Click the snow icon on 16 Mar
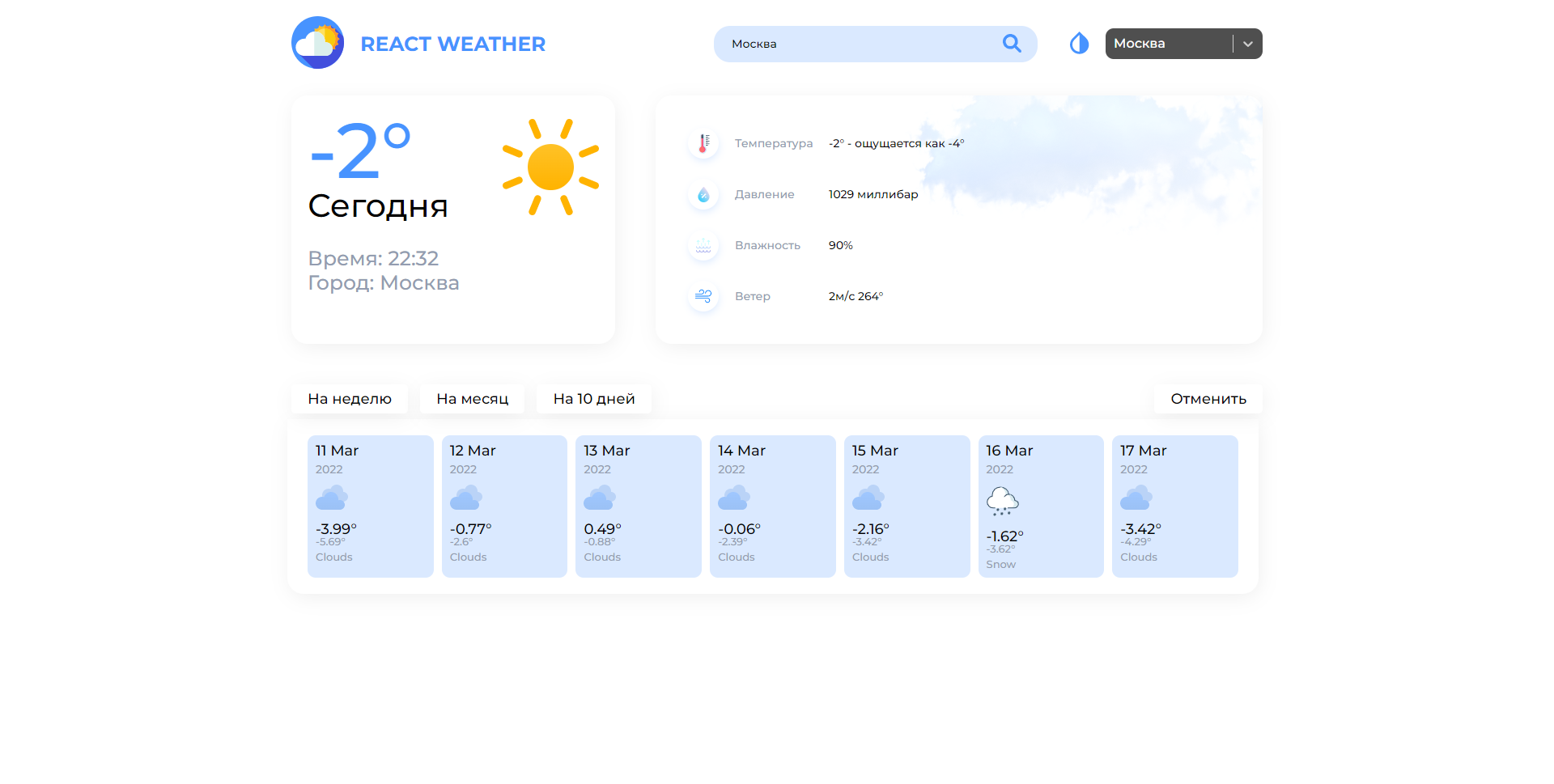 tap(1002, 501)
